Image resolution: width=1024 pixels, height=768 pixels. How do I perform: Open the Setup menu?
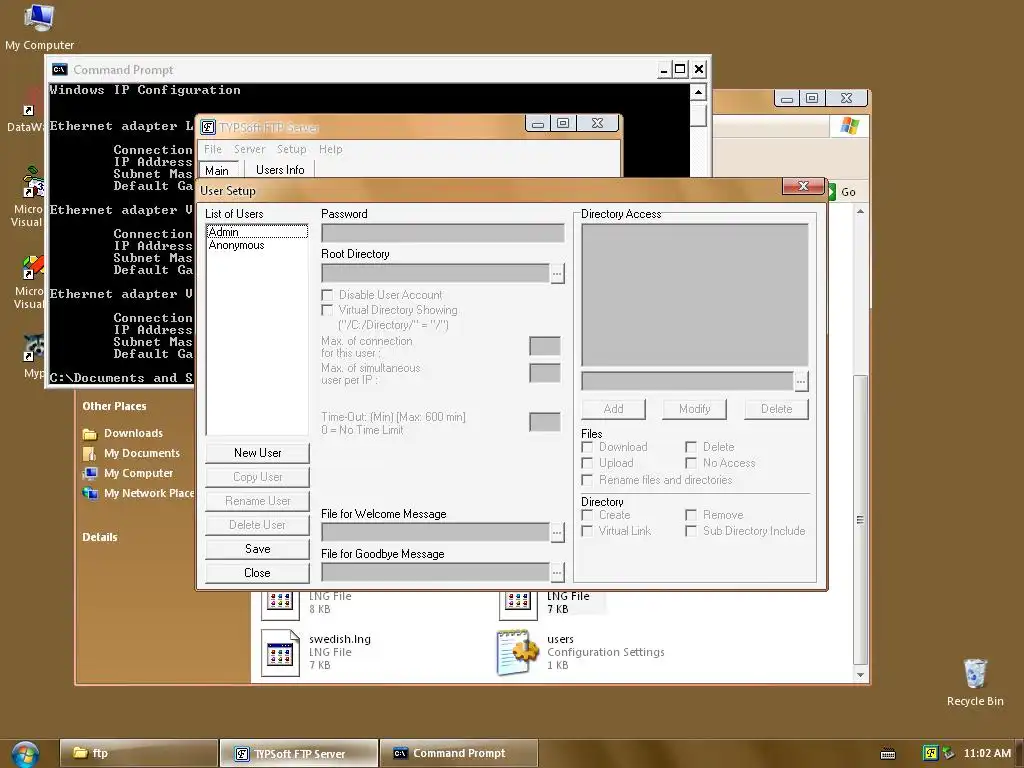point(291,149)
